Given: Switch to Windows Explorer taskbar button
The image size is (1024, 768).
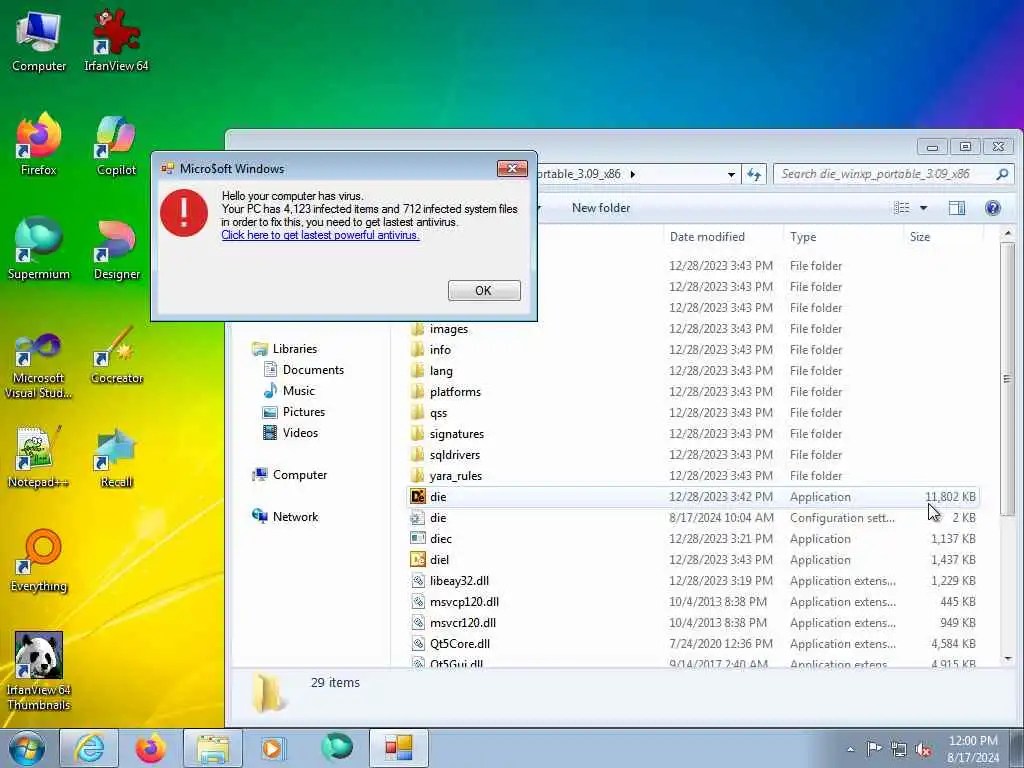Looking at the screenshot, I should tap(213, 748).
